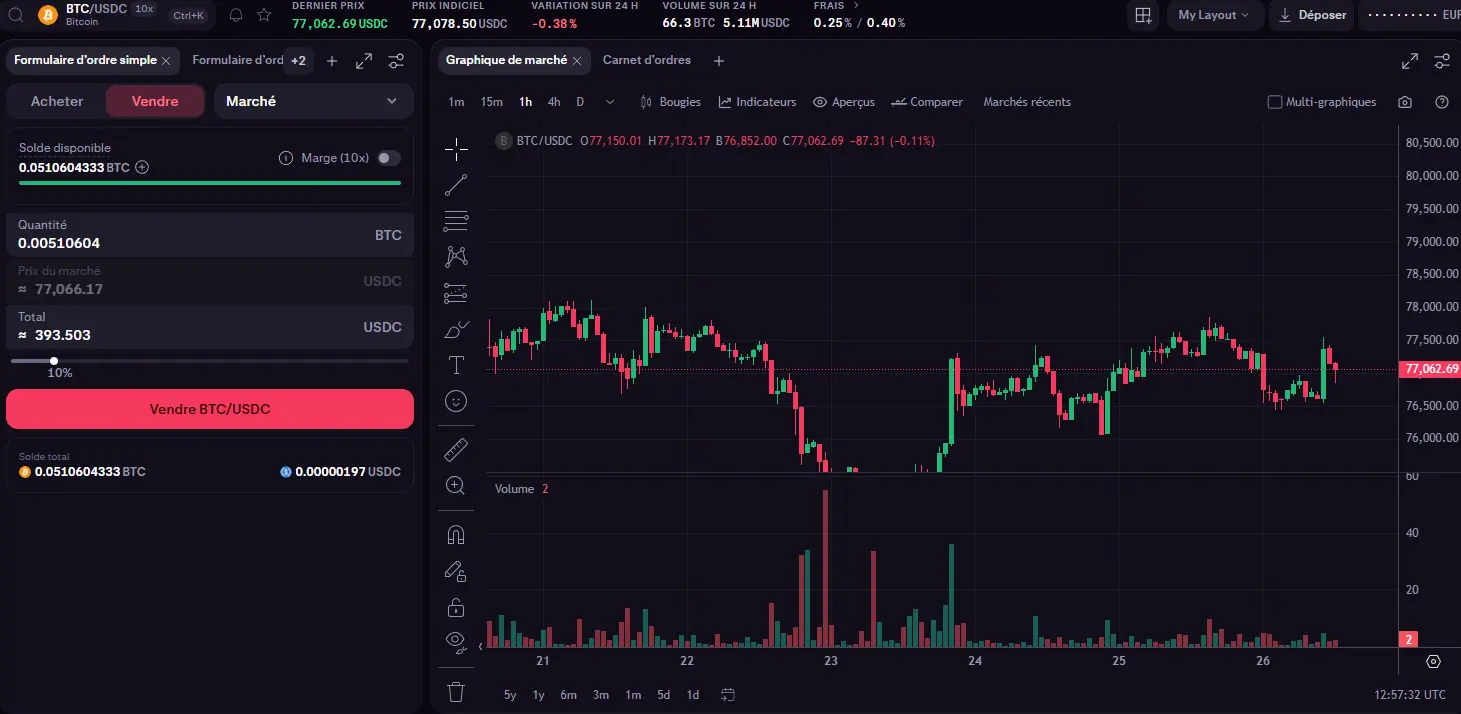
Task: Open the Marché order type dropdown
Action: [313, 101]
